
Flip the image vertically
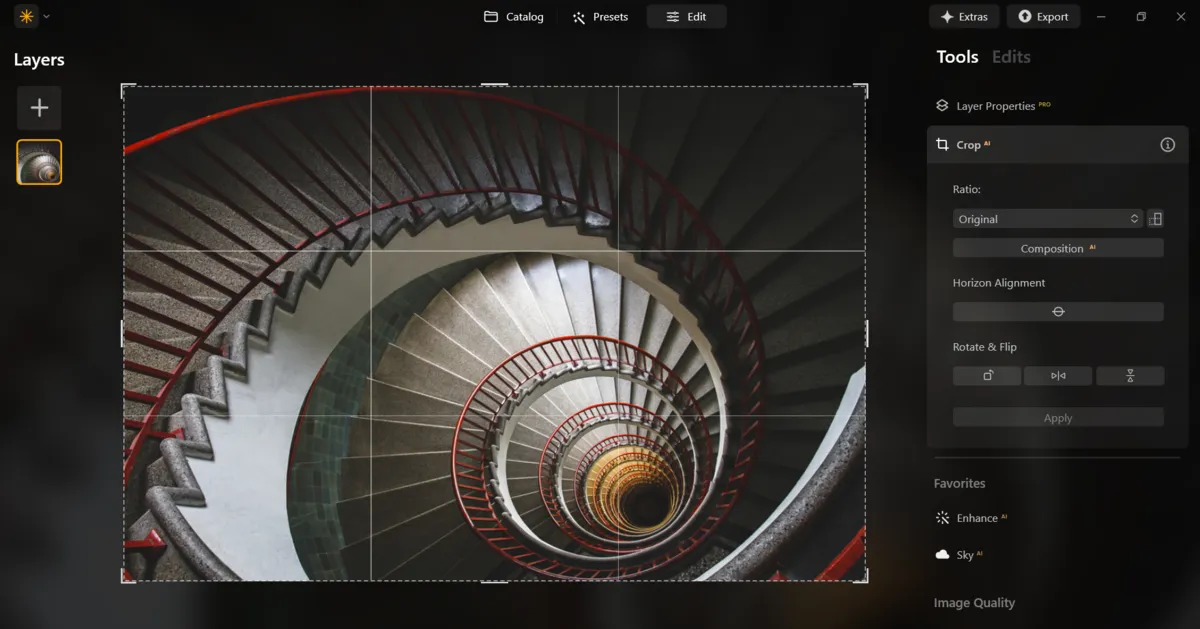coord(1130,375)
